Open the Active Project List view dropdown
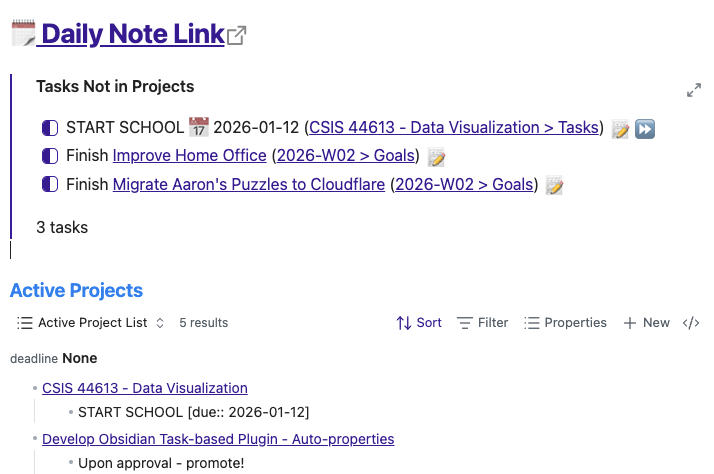This screenshot has height=474, width=714. click(91, 323)
